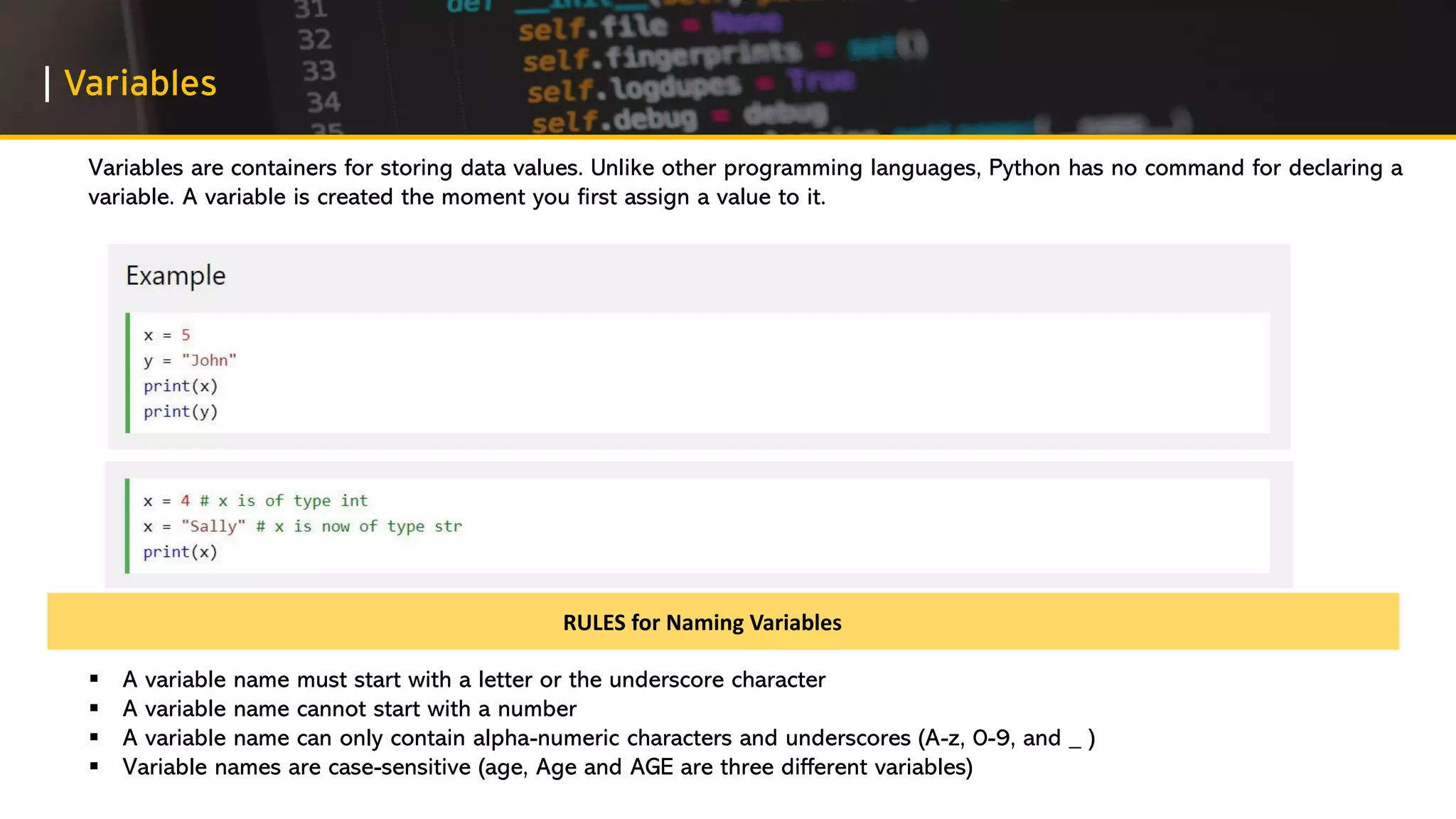
Task: Select the line 'x = 5'
Action: point(167,335)
